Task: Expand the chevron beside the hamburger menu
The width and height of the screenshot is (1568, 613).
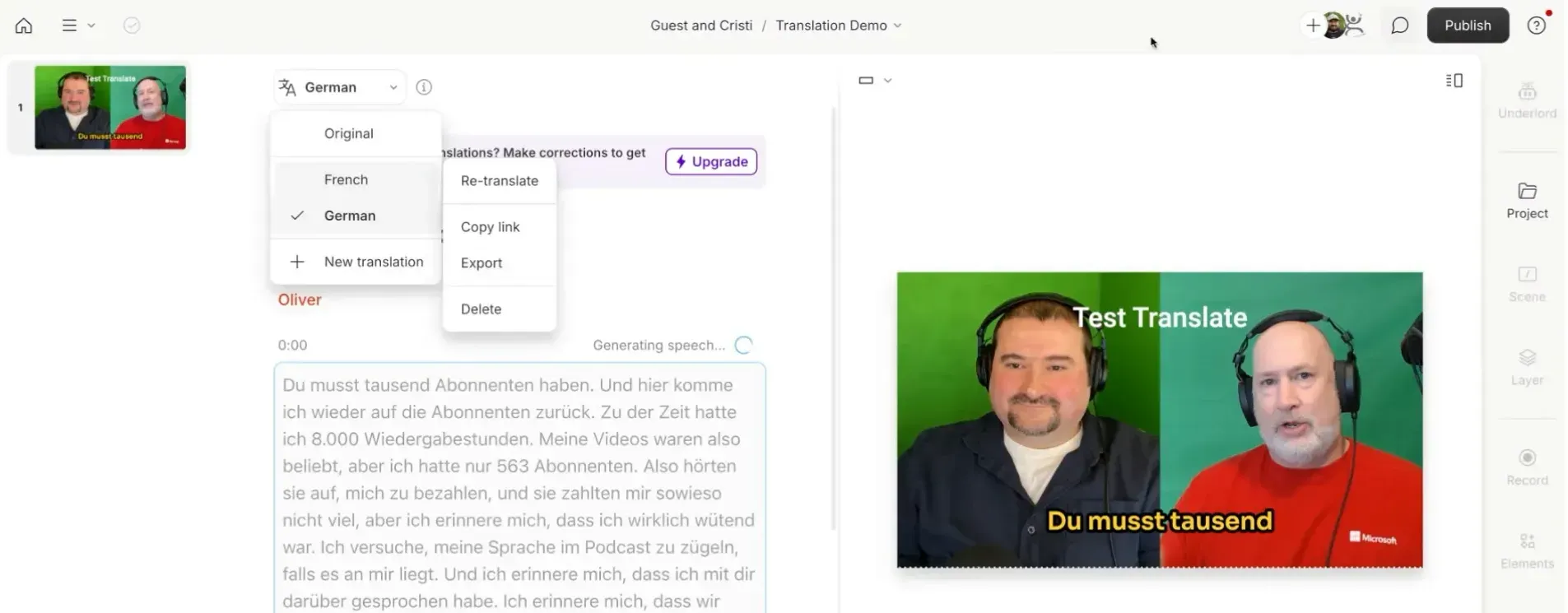Action: pyautogui.click(x=91, y=26)
